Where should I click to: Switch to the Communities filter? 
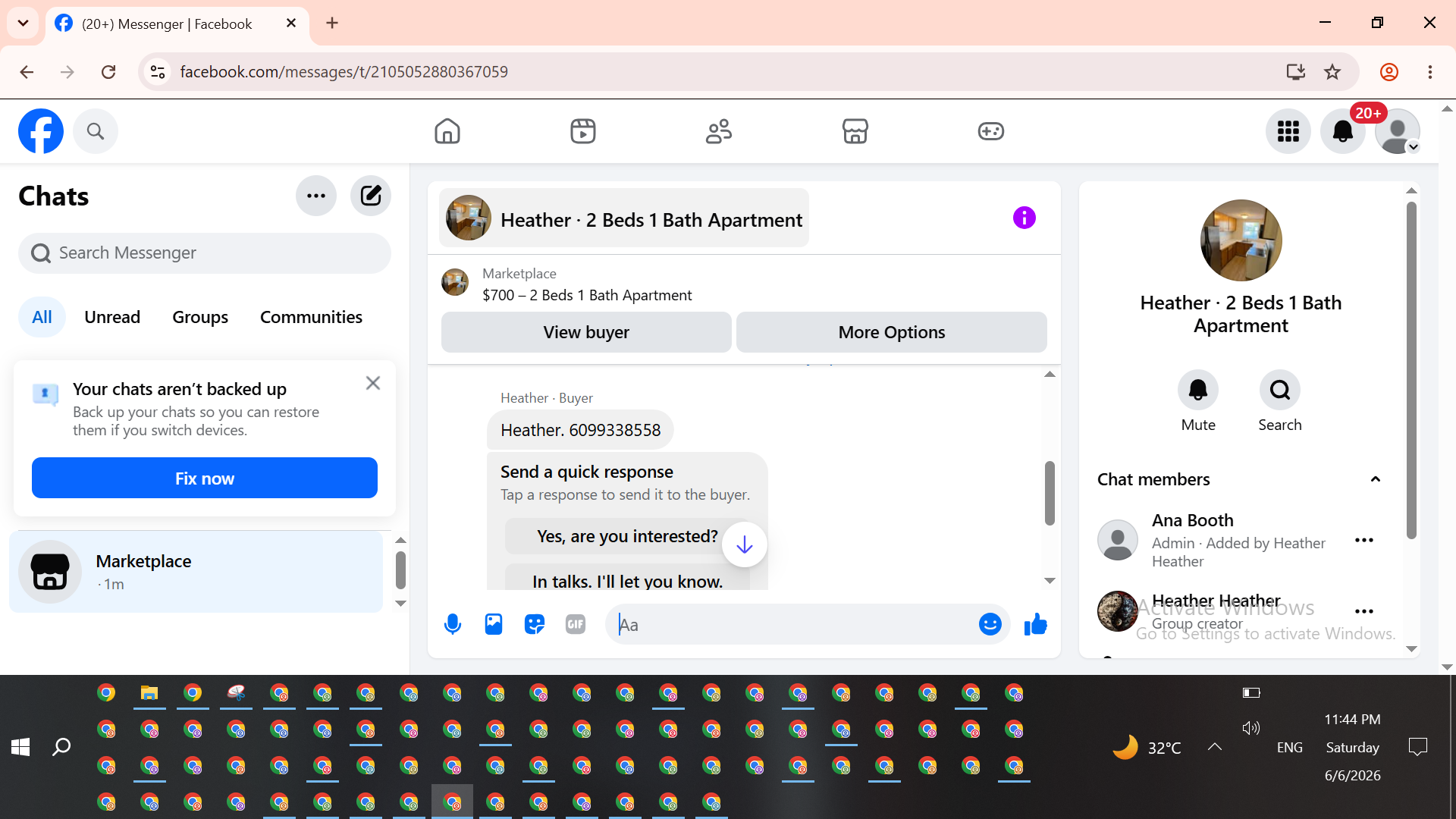[x=311, y=317]
